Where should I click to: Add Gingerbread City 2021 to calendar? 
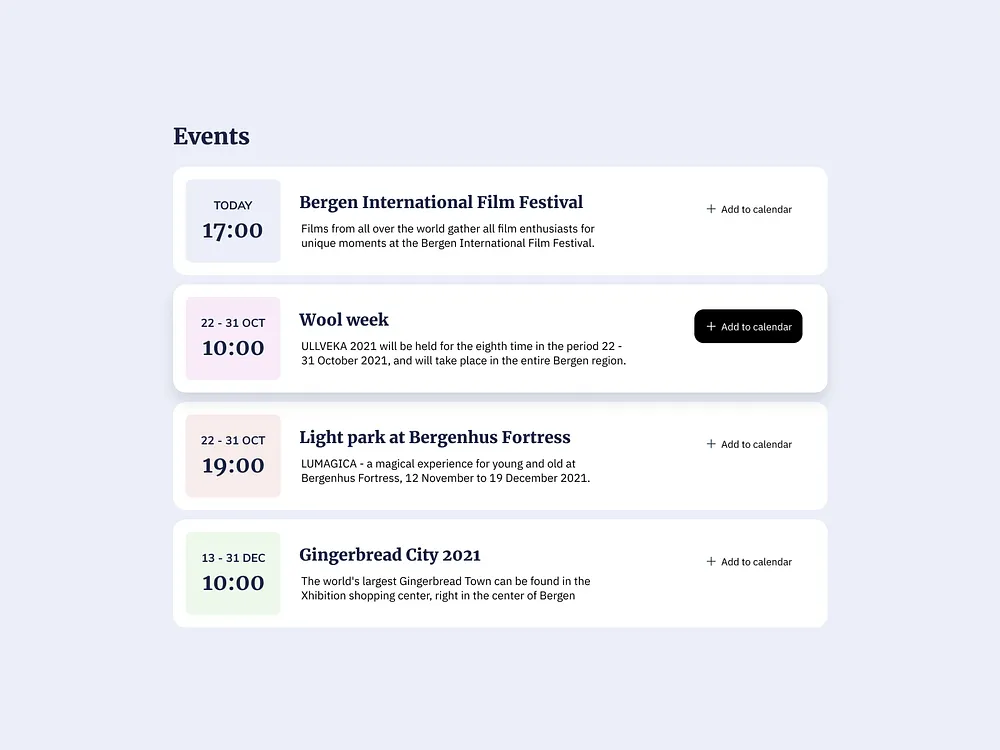click(748, 561)
